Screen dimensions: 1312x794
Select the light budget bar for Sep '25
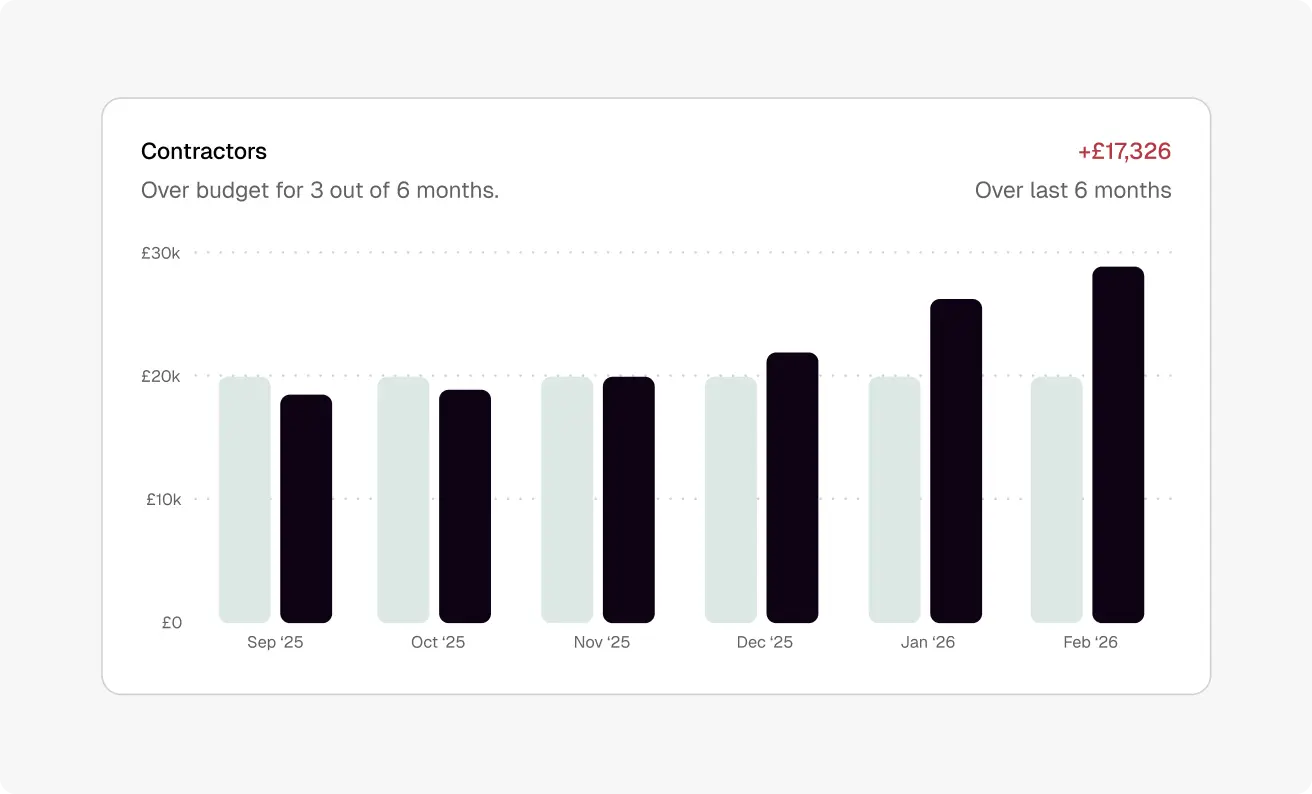pyautogui.click(x=245, y=500)
